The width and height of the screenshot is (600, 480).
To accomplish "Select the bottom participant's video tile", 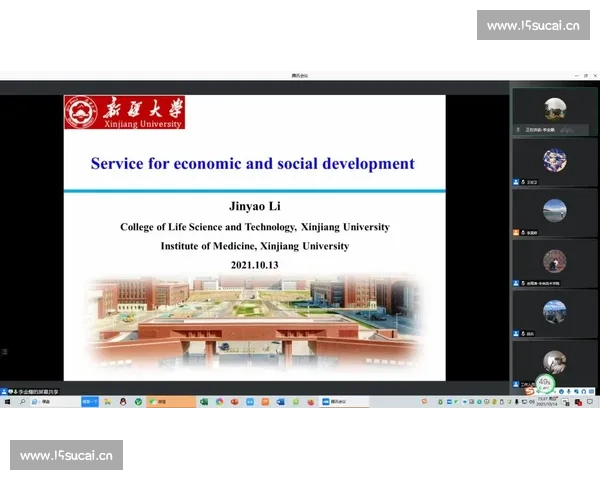I will coord(554,360).
